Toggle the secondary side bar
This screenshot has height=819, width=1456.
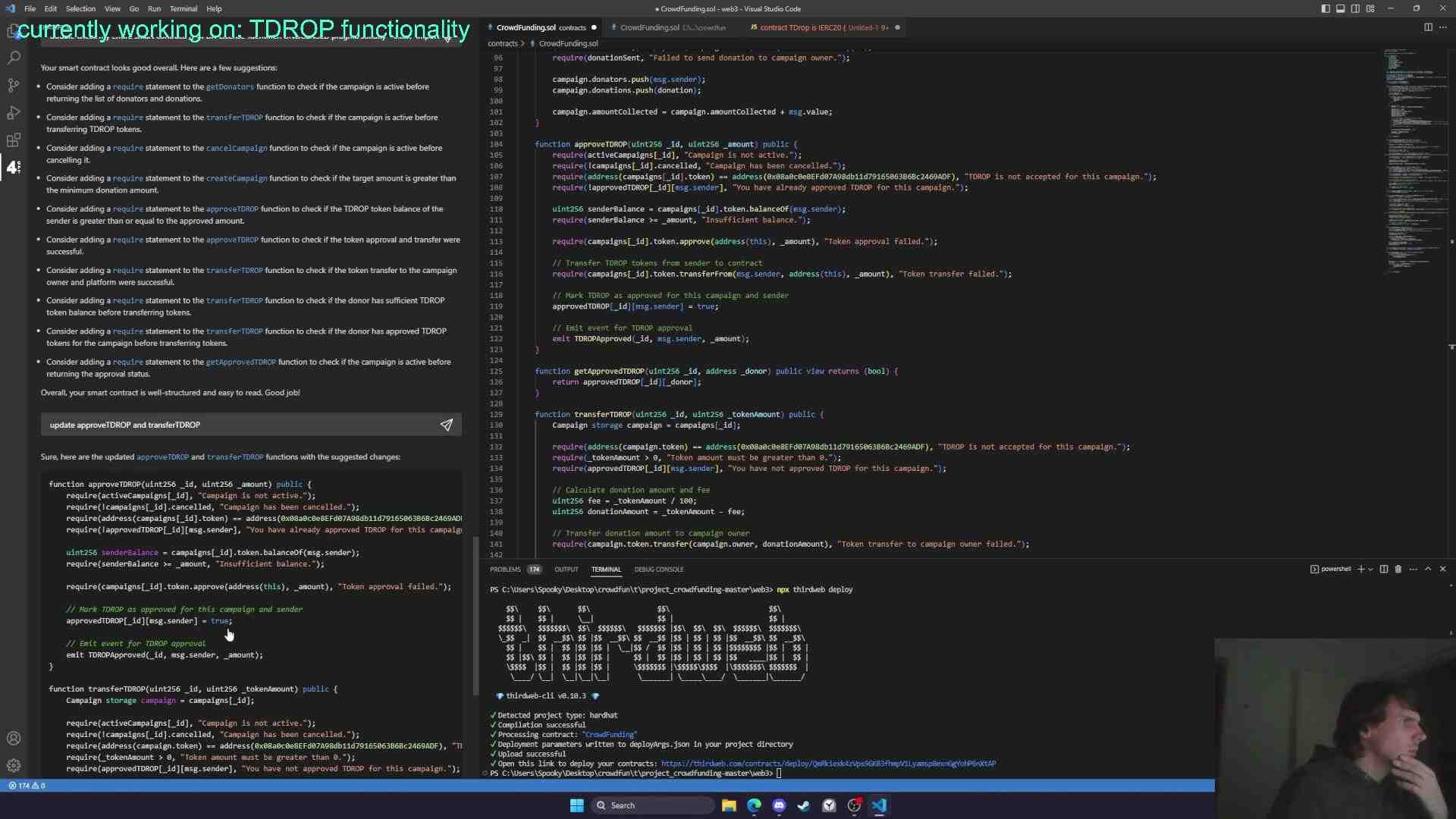point(1355,8)
